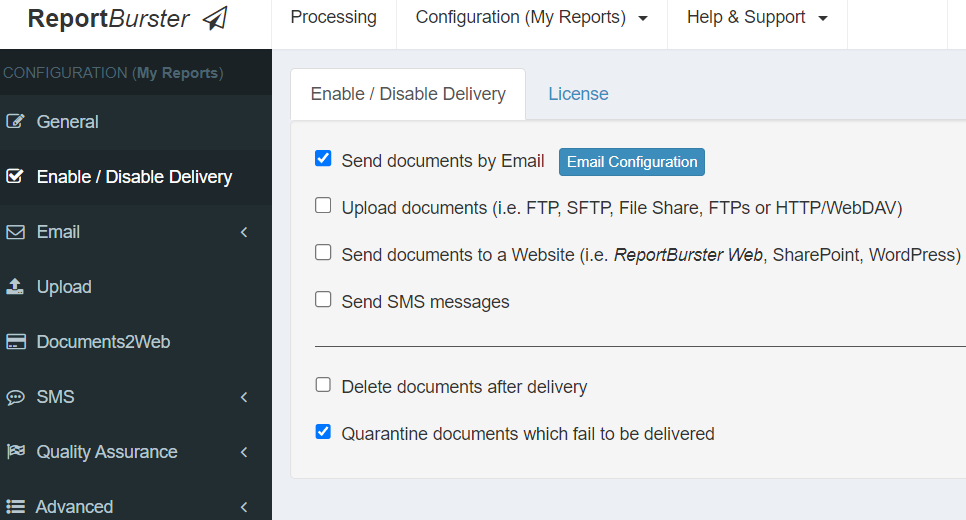Open the Configuration (My Reports) dropdown menu
The height and width of the screenshot is (520, 966).
[x=531, y=18]
